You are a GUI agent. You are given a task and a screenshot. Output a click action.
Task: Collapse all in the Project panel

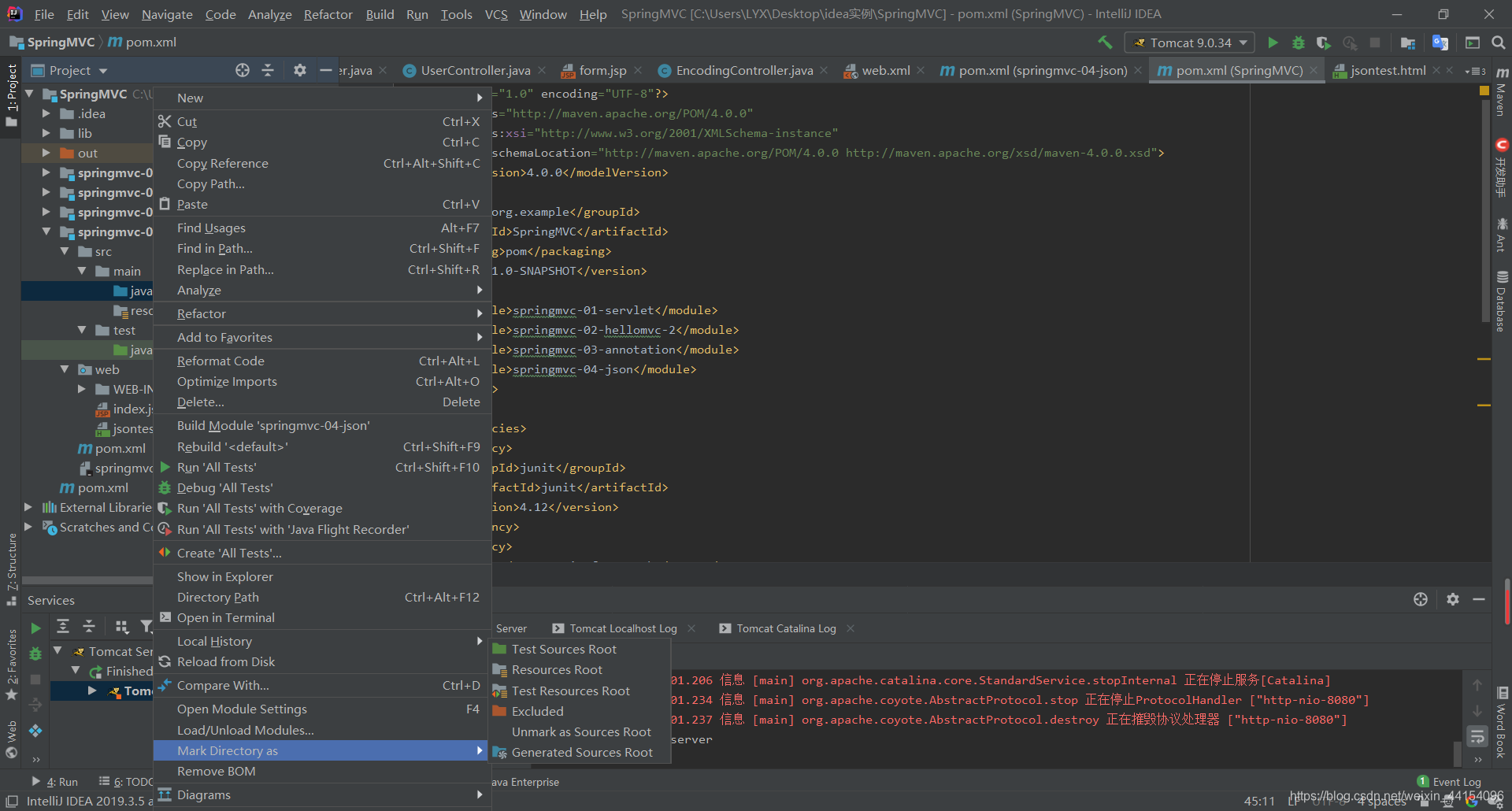[268, 70]
